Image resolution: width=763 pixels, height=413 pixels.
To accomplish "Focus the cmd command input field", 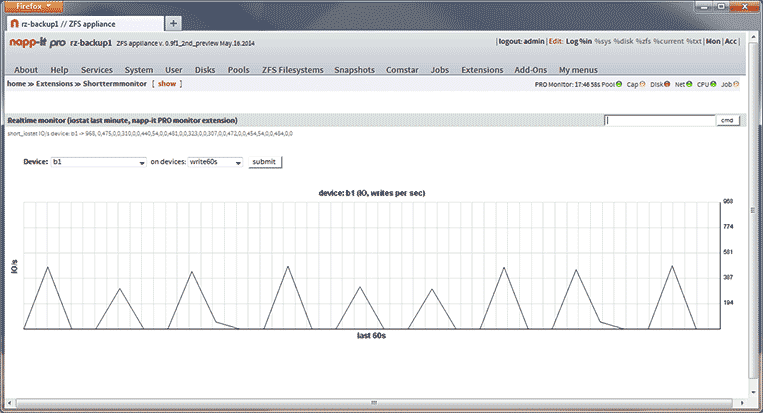I will click(x=660, y=120).
